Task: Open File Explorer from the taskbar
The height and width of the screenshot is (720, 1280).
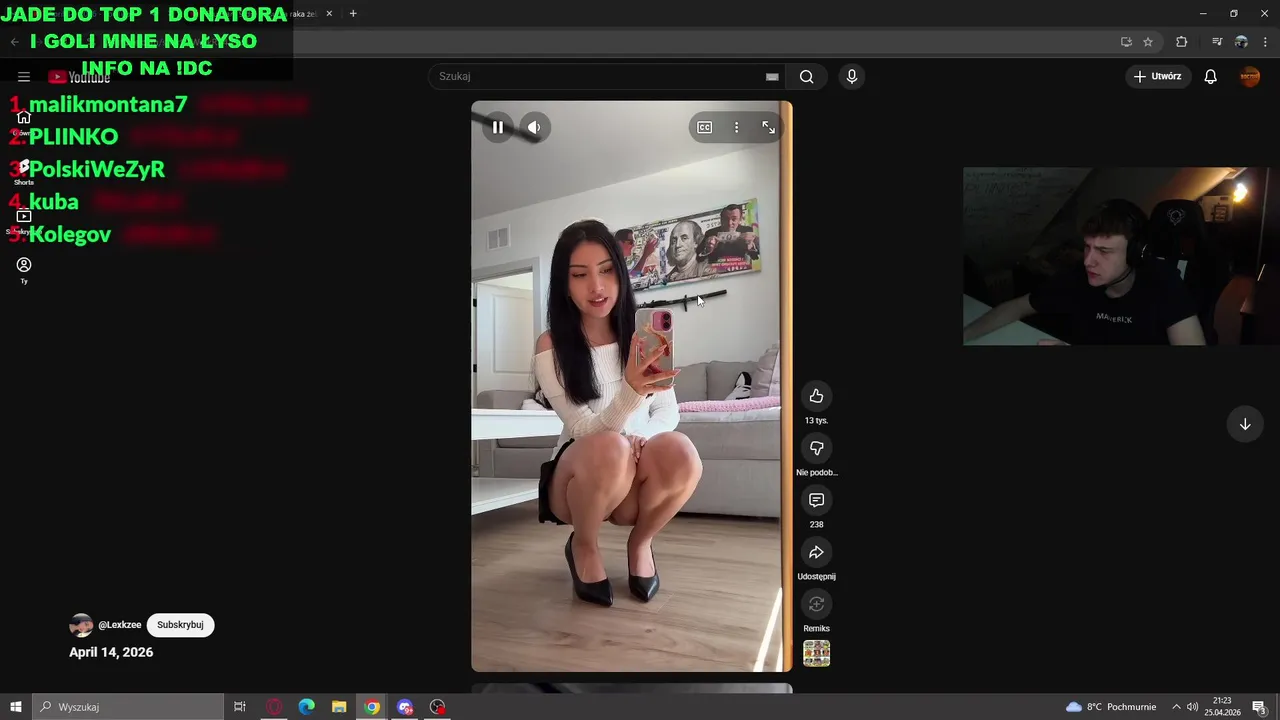Action: click(339, 707)
